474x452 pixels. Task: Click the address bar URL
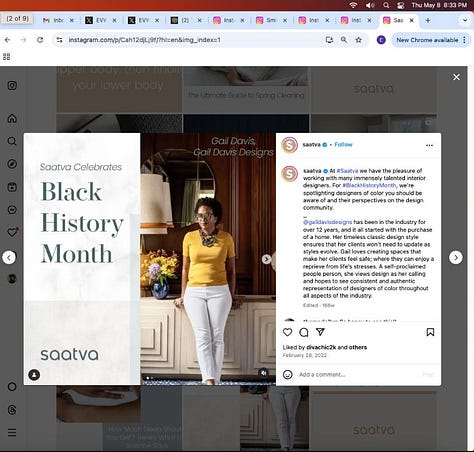pos(144,40)
